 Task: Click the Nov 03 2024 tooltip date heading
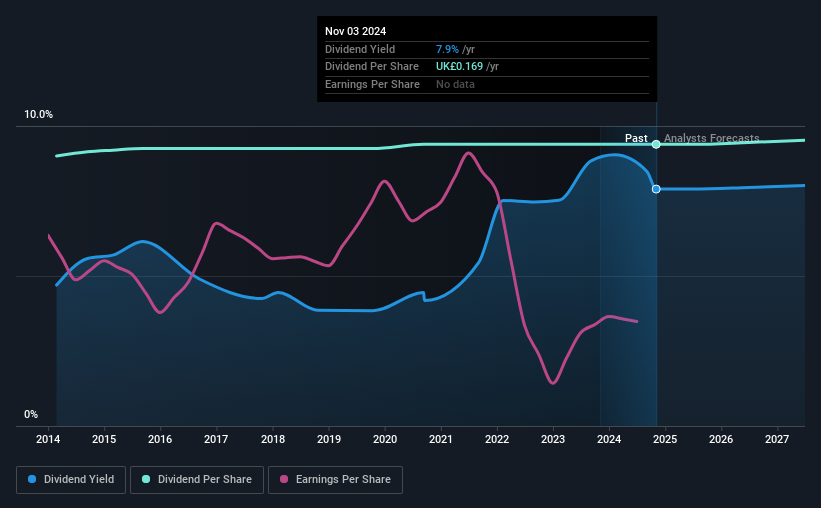tap(356, 31)
